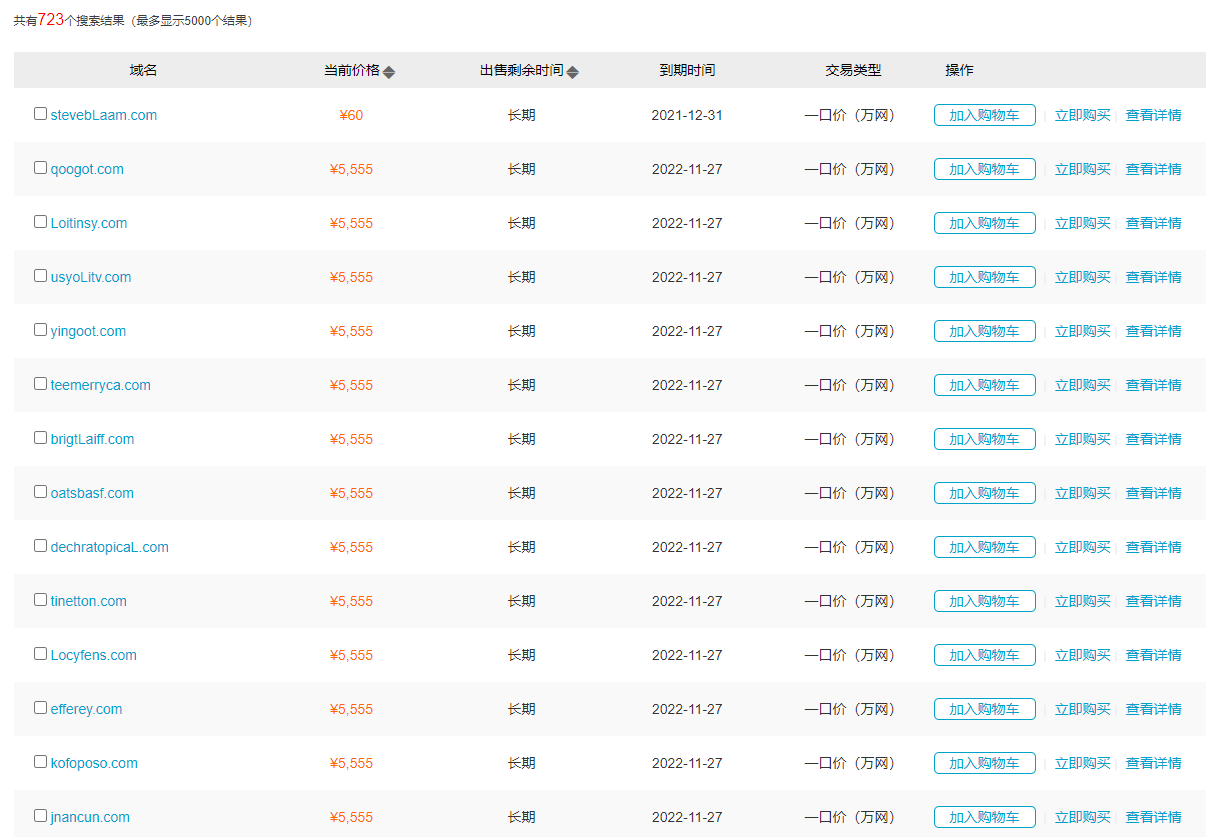Tick the brigtLaiff.com checkbox

(41, 438)
